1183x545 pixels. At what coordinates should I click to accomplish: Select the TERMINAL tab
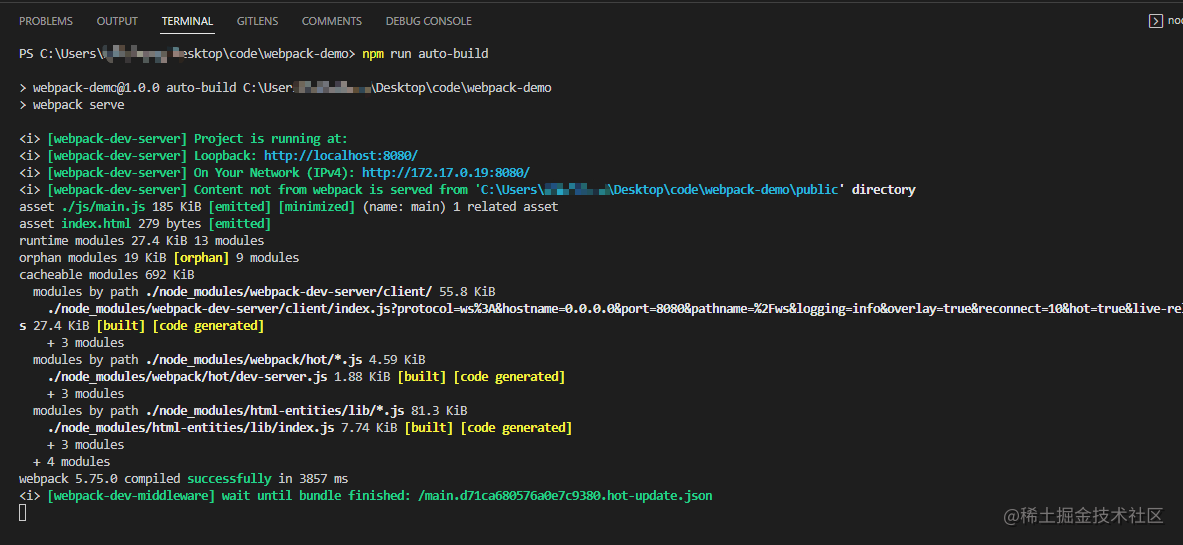[x=188, y=21]
